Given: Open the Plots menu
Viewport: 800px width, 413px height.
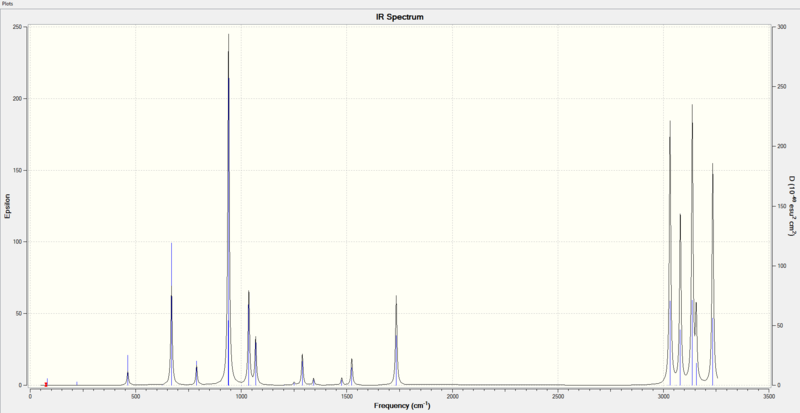Looking at the screenshot, I should coord(7,3).
